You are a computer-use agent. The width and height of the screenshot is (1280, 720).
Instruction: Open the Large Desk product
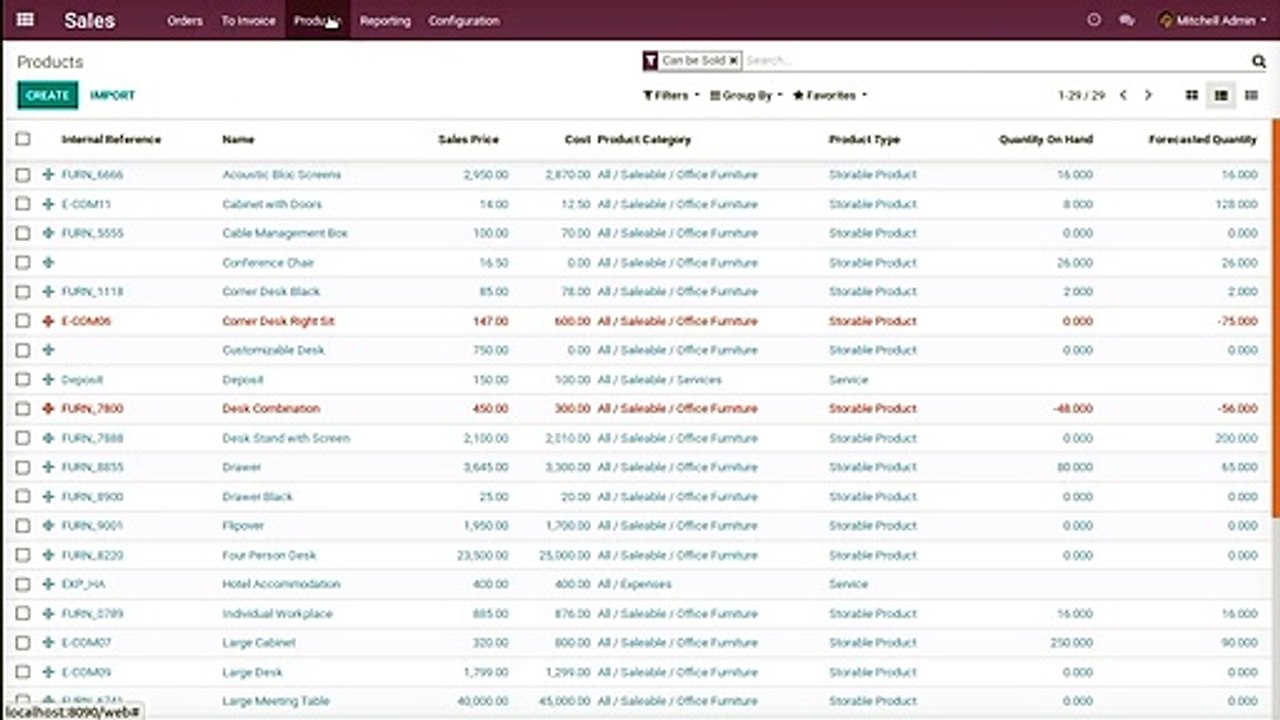click(252, 672)
